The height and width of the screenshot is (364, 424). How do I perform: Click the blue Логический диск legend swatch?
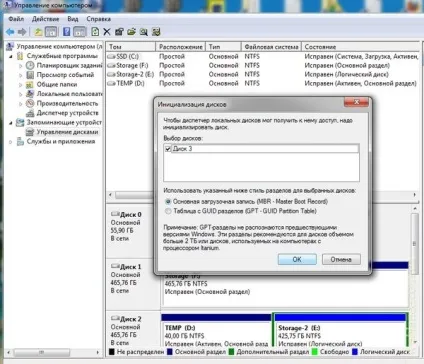355,352
